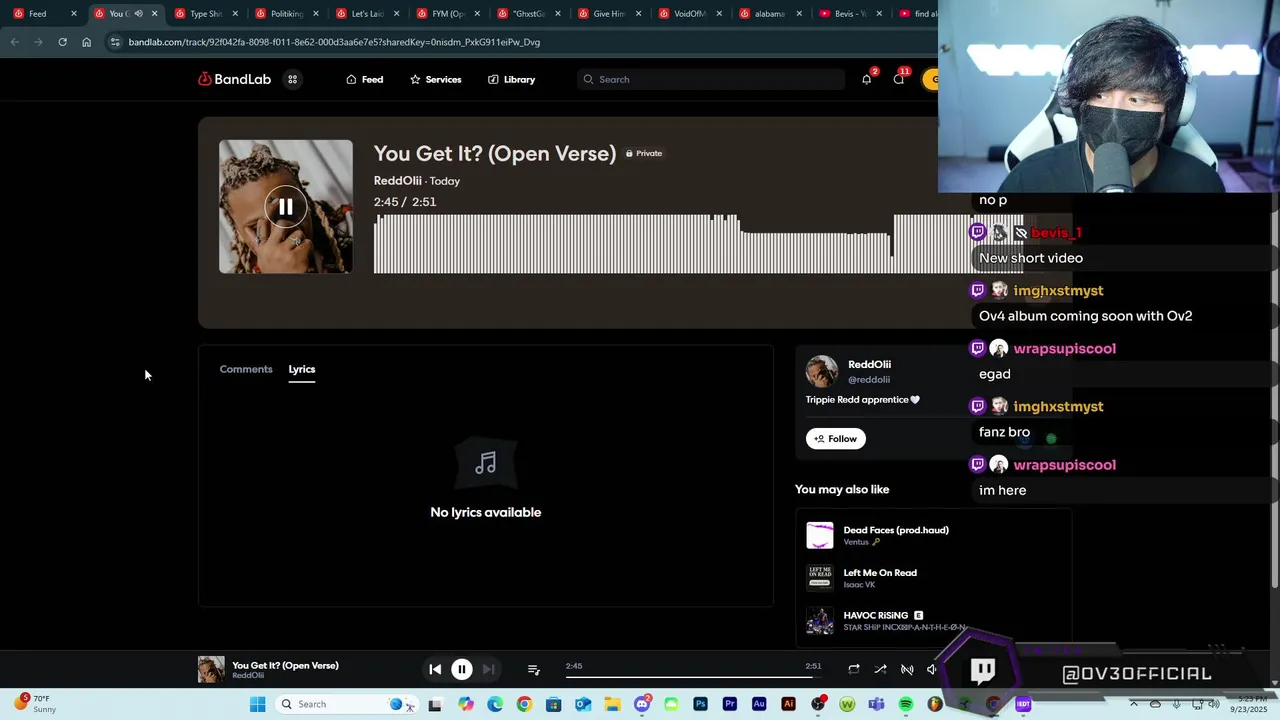The width and height of the screenshot is (1280, 720).
Task: Click the BandLab search field
Action: (x=711, y=79)
